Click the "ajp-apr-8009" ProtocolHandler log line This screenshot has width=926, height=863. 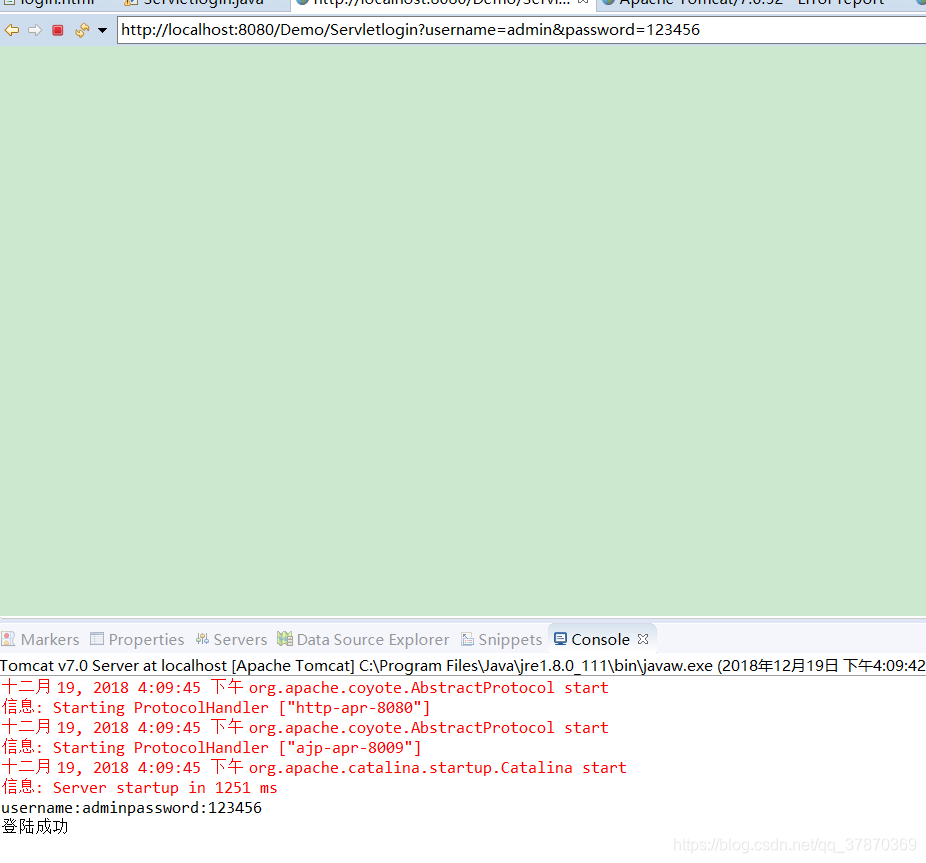tap(211, 748)
